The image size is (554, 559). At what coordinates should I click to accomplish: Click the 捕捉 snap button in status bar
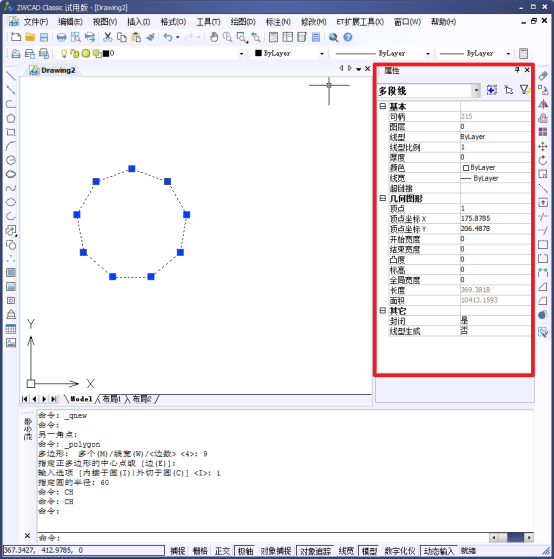pyautogui.click(x=177, y=551)
